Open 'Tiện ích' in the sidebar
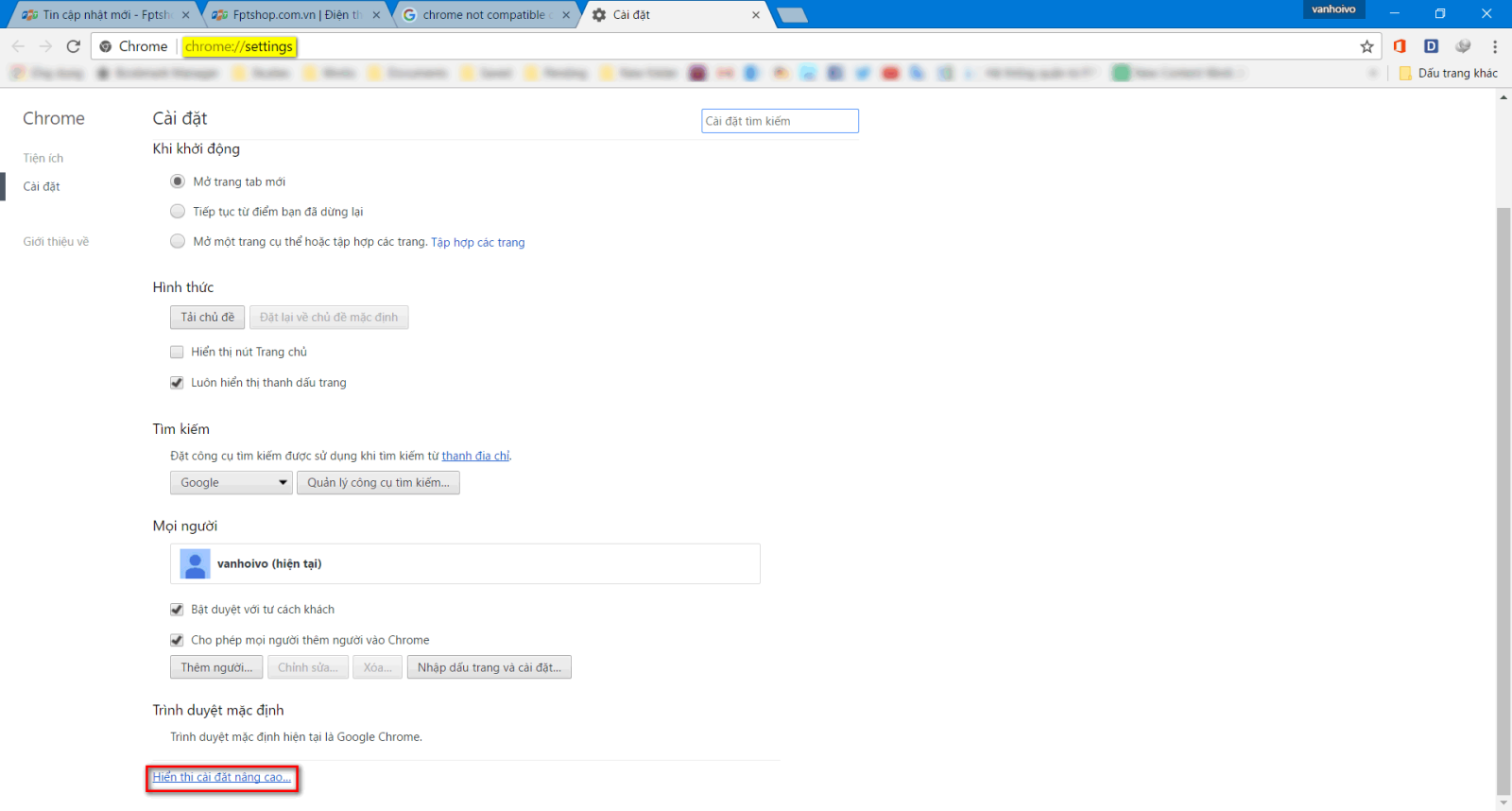 click(43, 158)
